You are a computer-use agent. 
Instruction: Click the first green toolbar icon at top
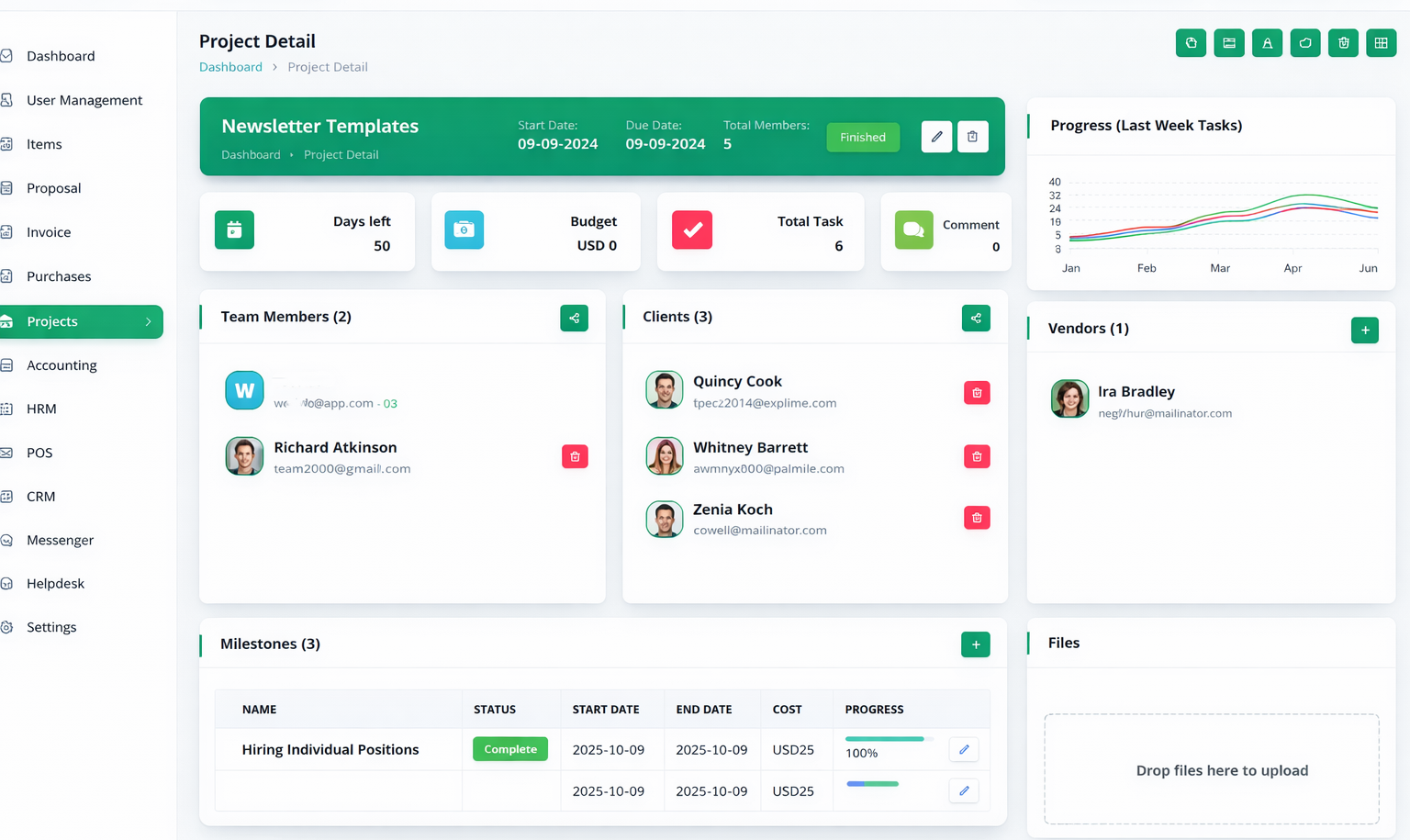1191,43
